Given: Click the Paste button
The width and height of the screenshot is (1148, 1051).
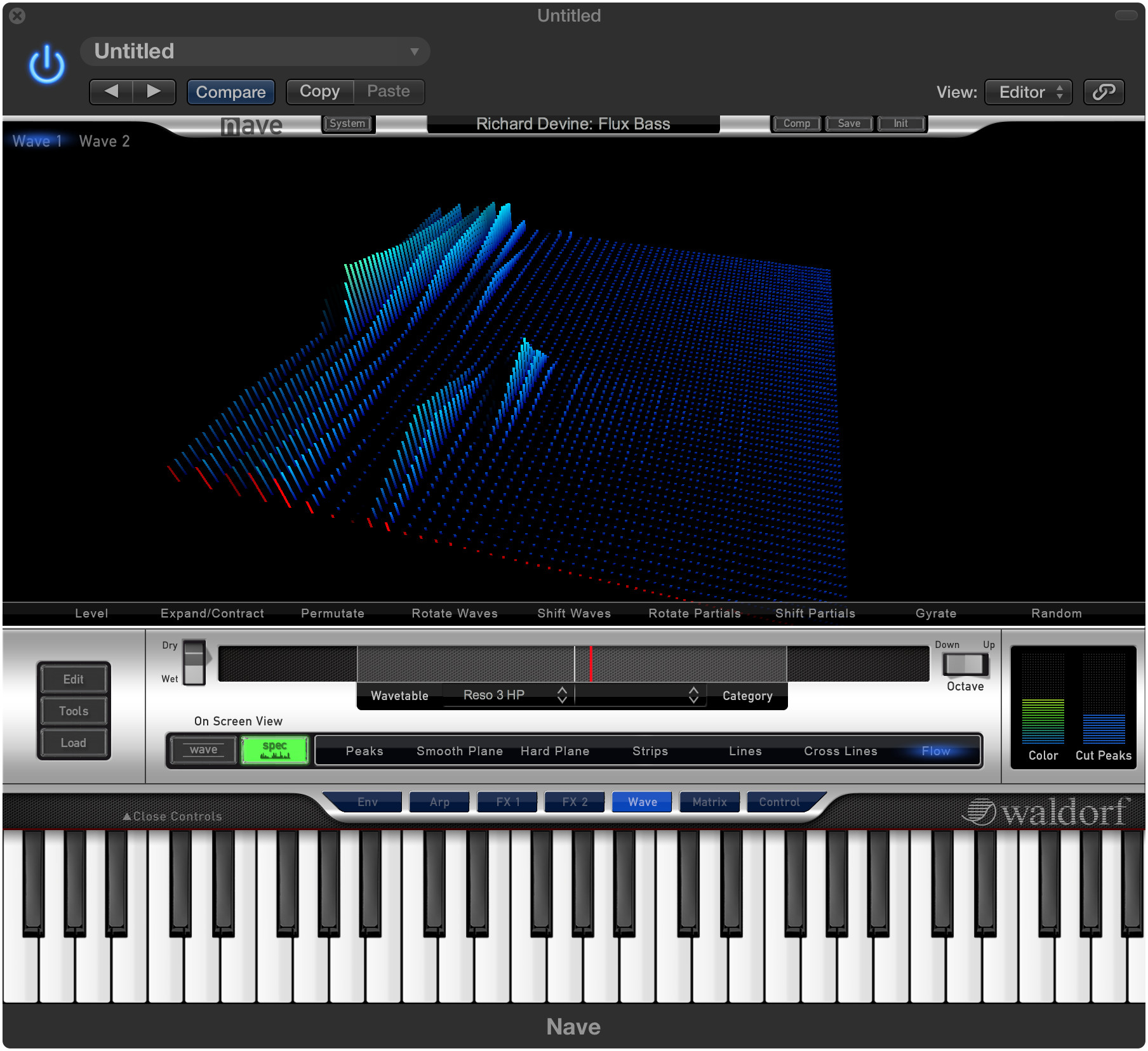Looking at the screenshot, I should point(389,91).
